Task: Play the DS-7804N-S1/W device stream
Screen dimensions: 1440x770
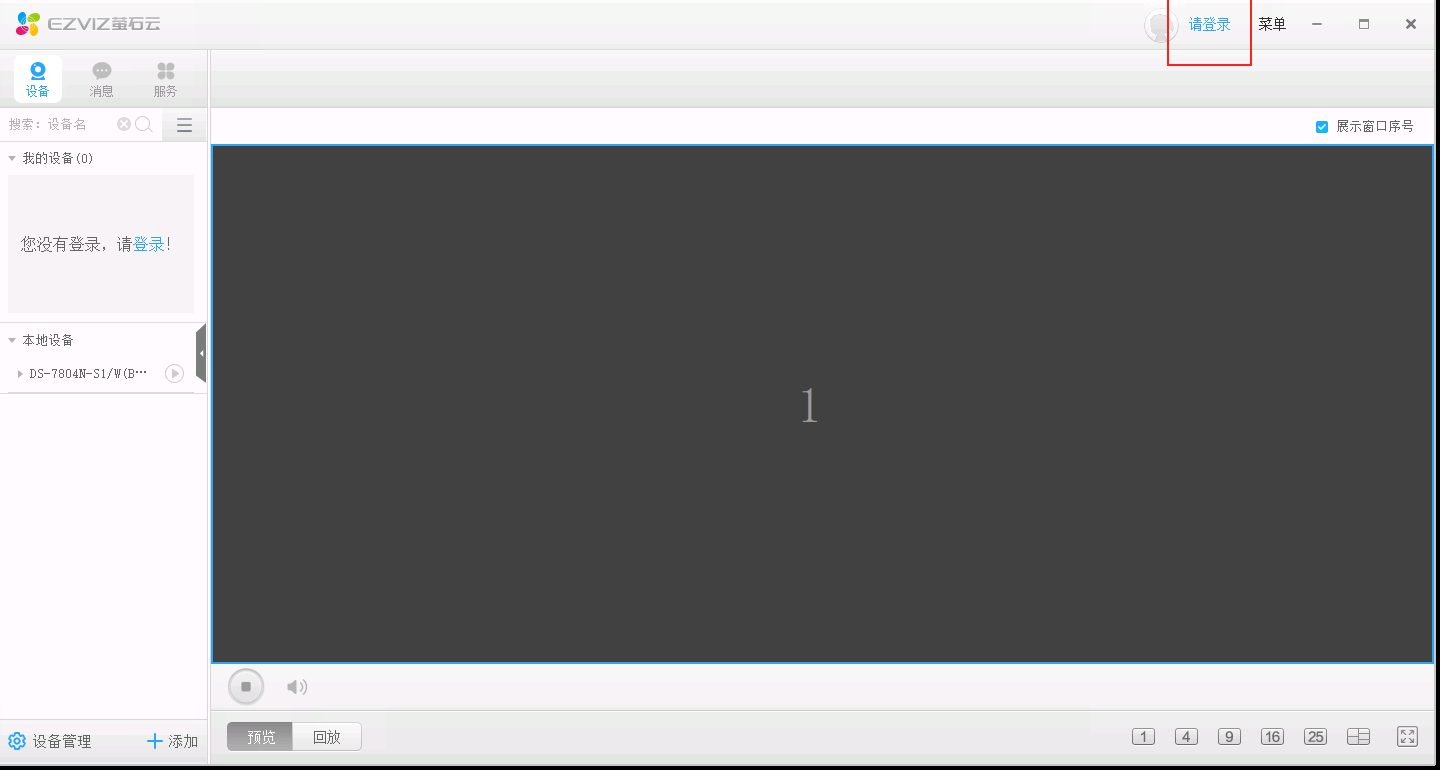Action: pos(174,373)
